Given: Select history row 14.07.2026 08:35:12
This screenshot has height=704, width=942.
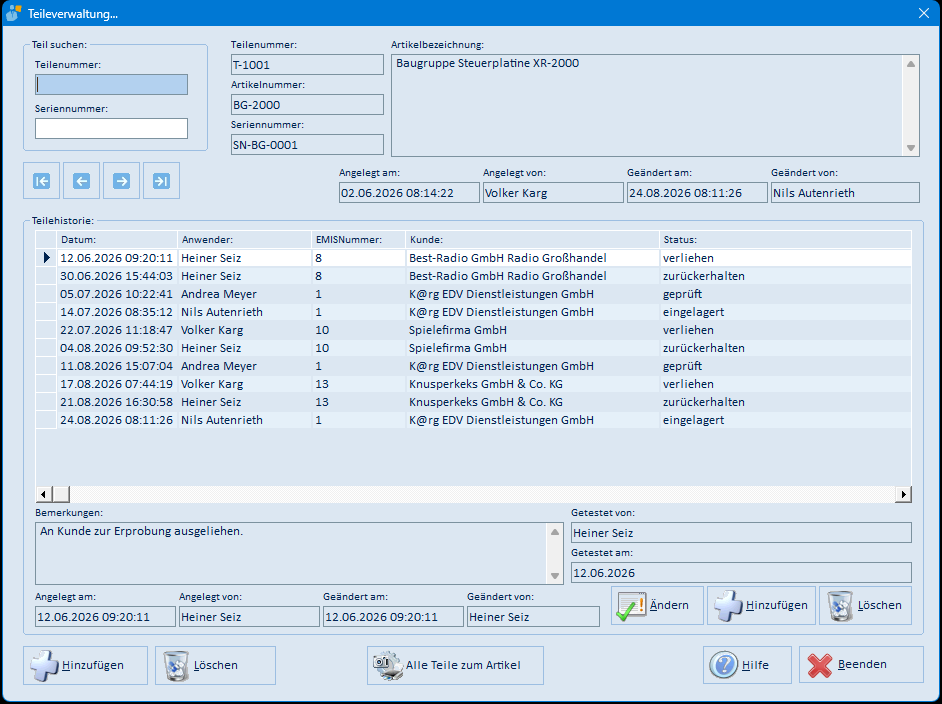Looking at the screenshot, I should [473, 312].
